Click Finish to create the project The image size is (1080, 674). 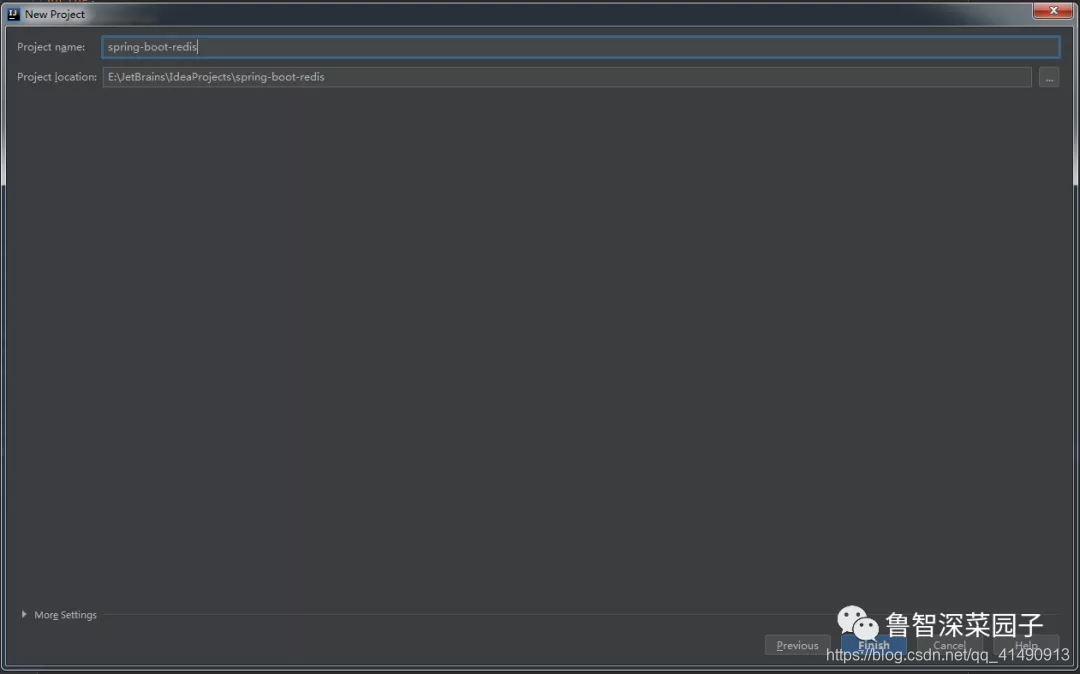tap(873, 645)
